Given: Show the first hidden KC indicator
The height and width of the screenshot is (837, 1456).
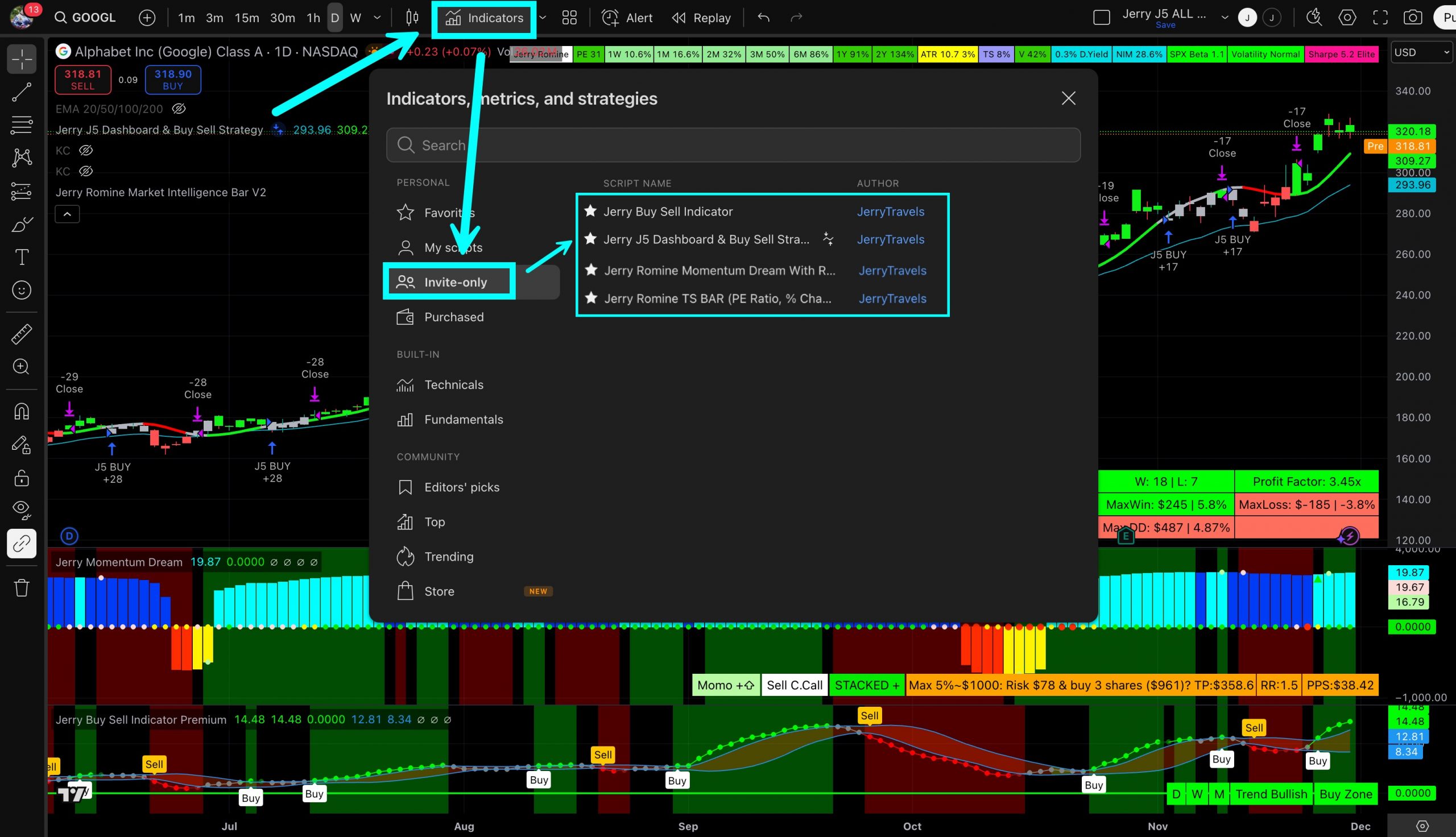Looking at the screenshot, I should (86, 151).
